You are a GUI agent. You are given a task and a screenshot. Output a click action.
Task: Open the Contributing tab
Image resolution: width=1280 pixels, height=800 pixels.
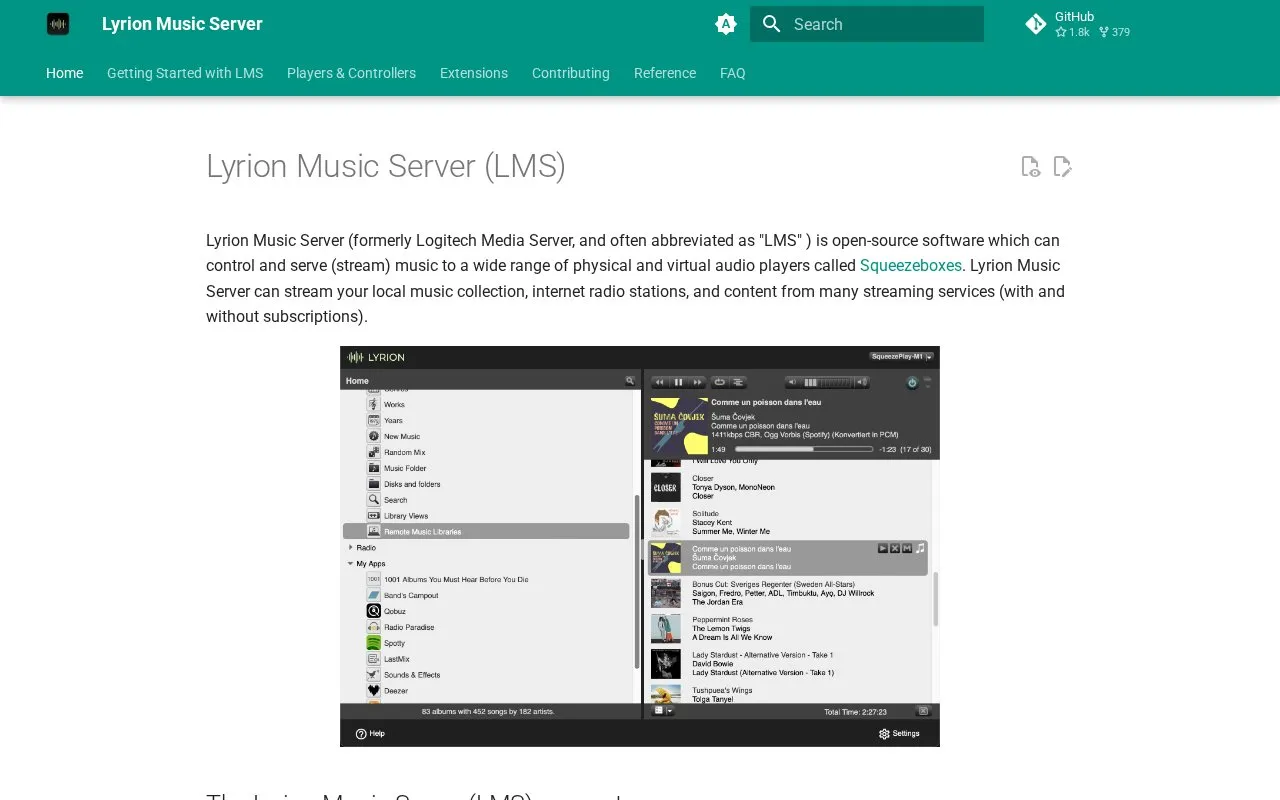coord(571,73)
